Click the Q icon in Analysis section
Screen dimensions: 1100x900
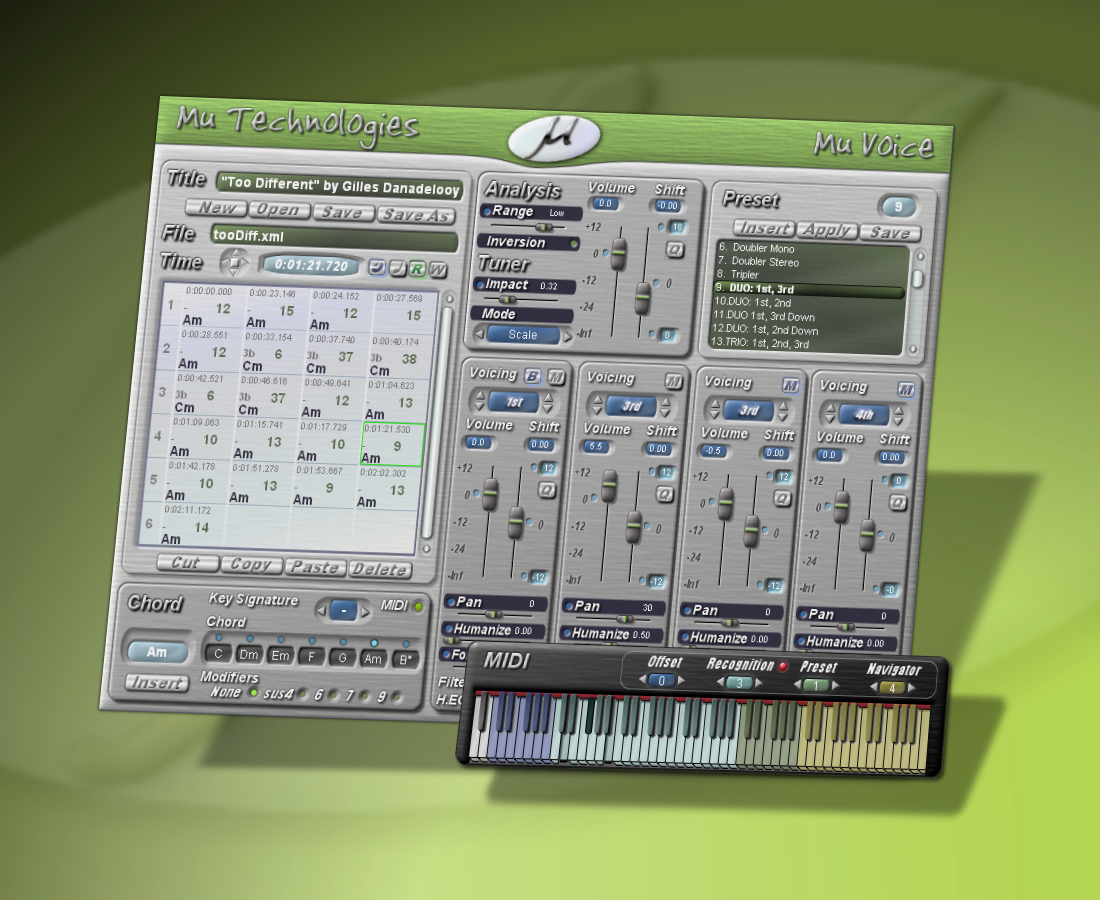675,250
